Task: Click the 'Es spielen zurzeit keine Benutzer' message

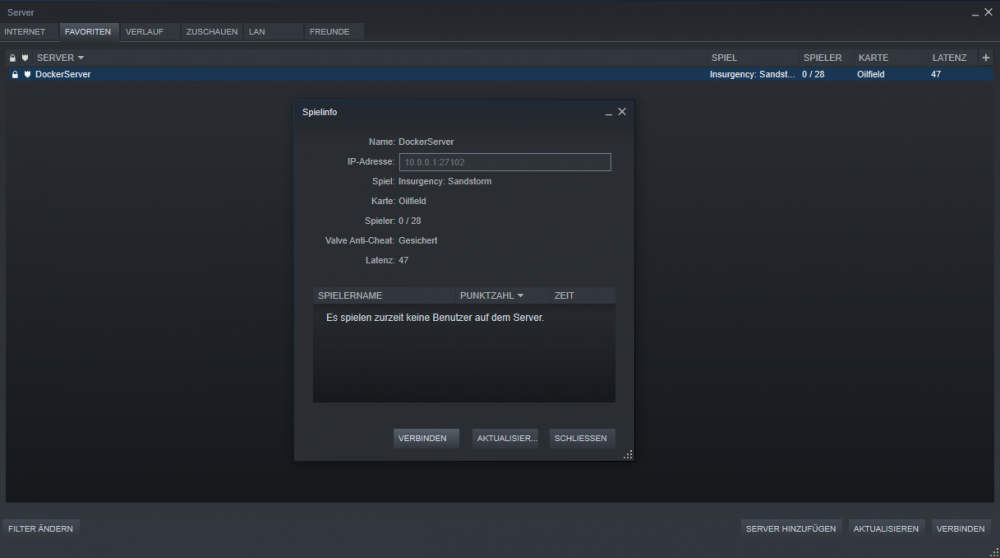Action: (x=435, y=318)
